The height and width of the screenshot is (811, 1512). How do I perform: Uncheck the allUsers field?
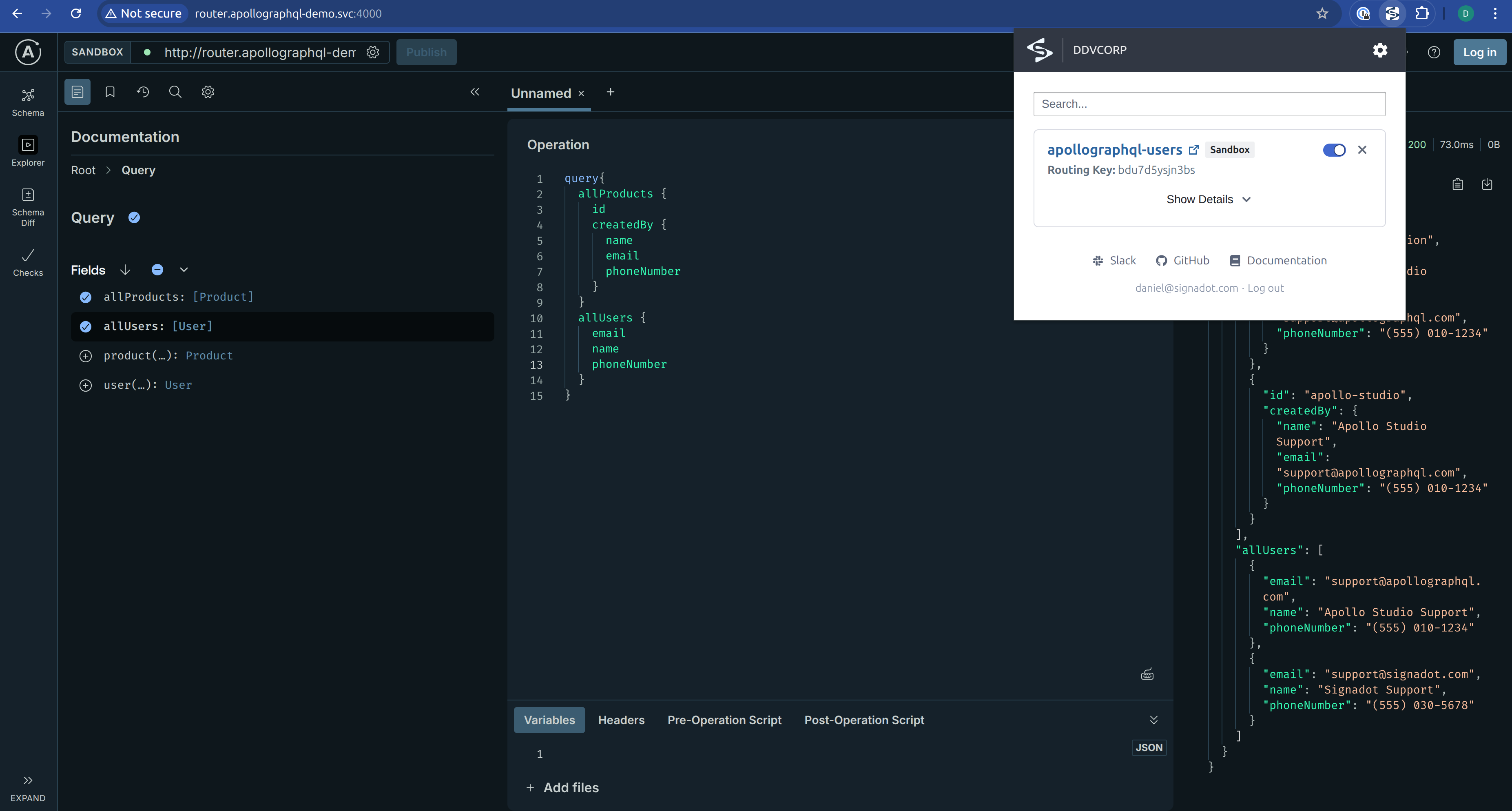86,326
